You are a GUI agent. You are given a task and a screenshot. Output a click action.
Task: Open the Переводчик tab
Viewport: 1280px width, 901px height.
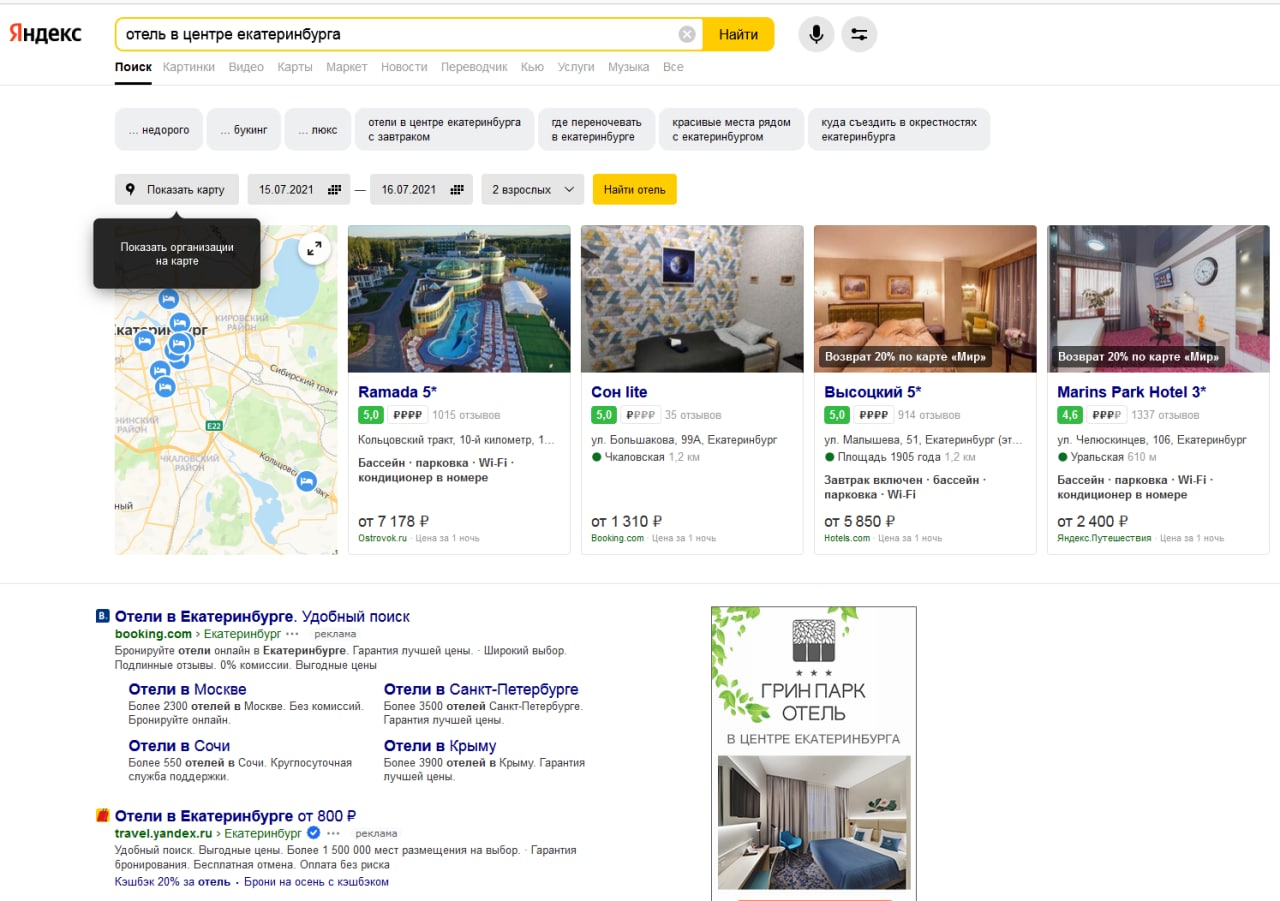click(474, 67)
